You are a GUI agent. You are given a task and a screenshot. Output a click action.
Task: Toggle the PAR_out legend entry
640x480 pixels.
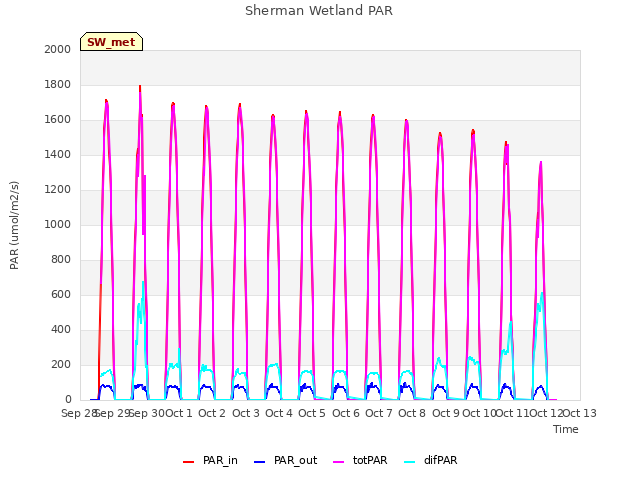[285, 460]
